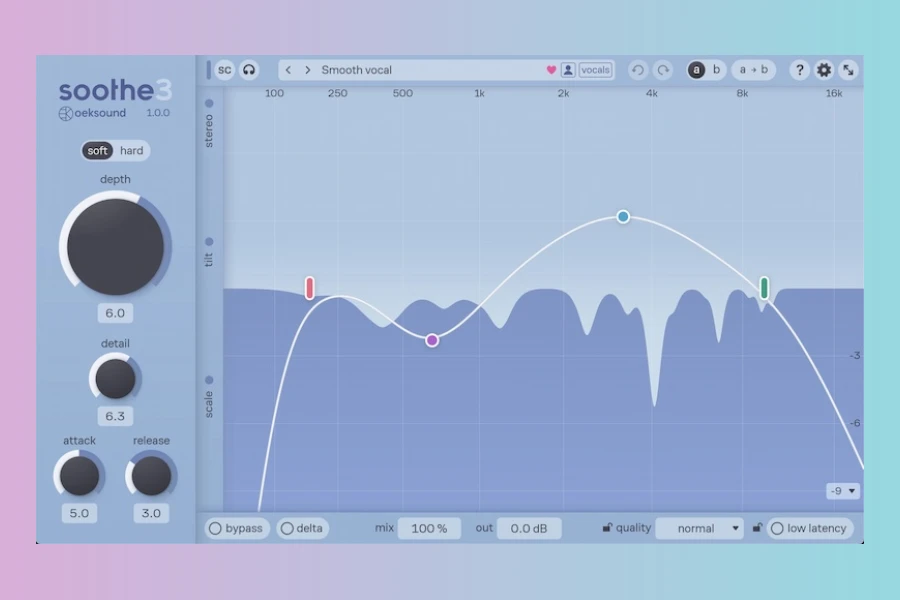Enable the bypass toggle

(x=236, y=528)
